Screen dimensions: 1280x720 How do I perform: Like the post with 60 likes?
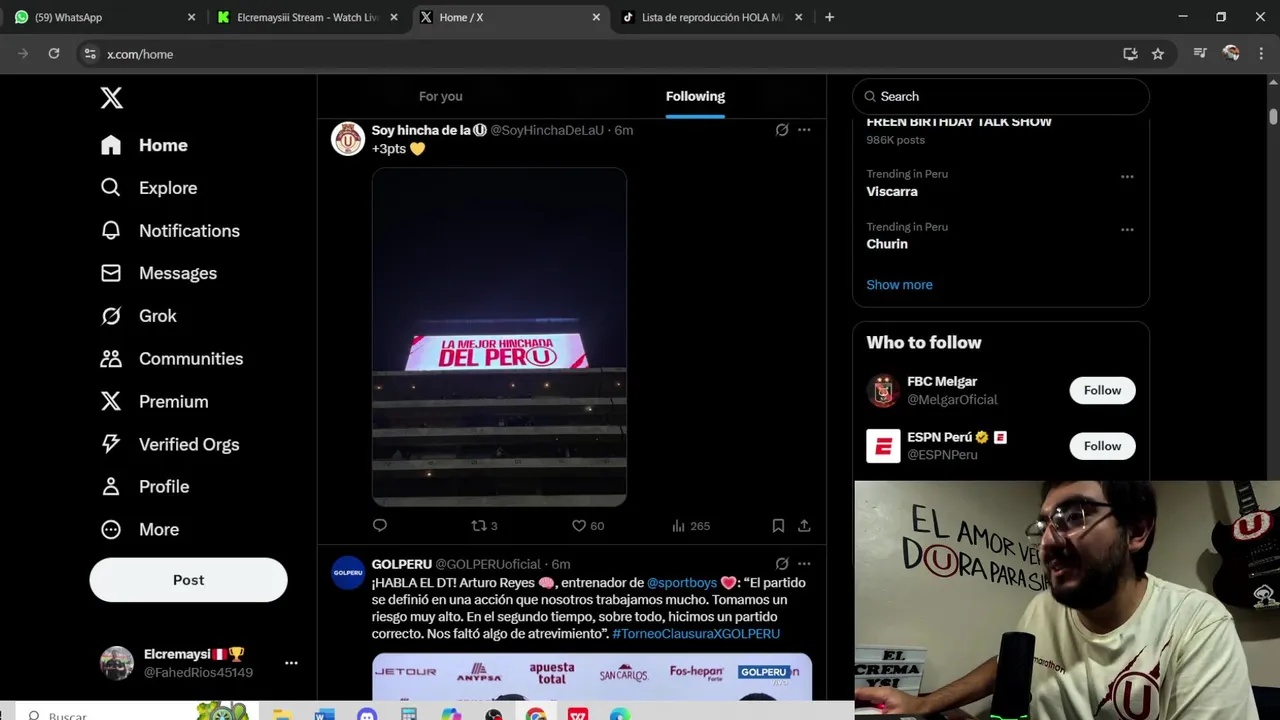(587, 526)
